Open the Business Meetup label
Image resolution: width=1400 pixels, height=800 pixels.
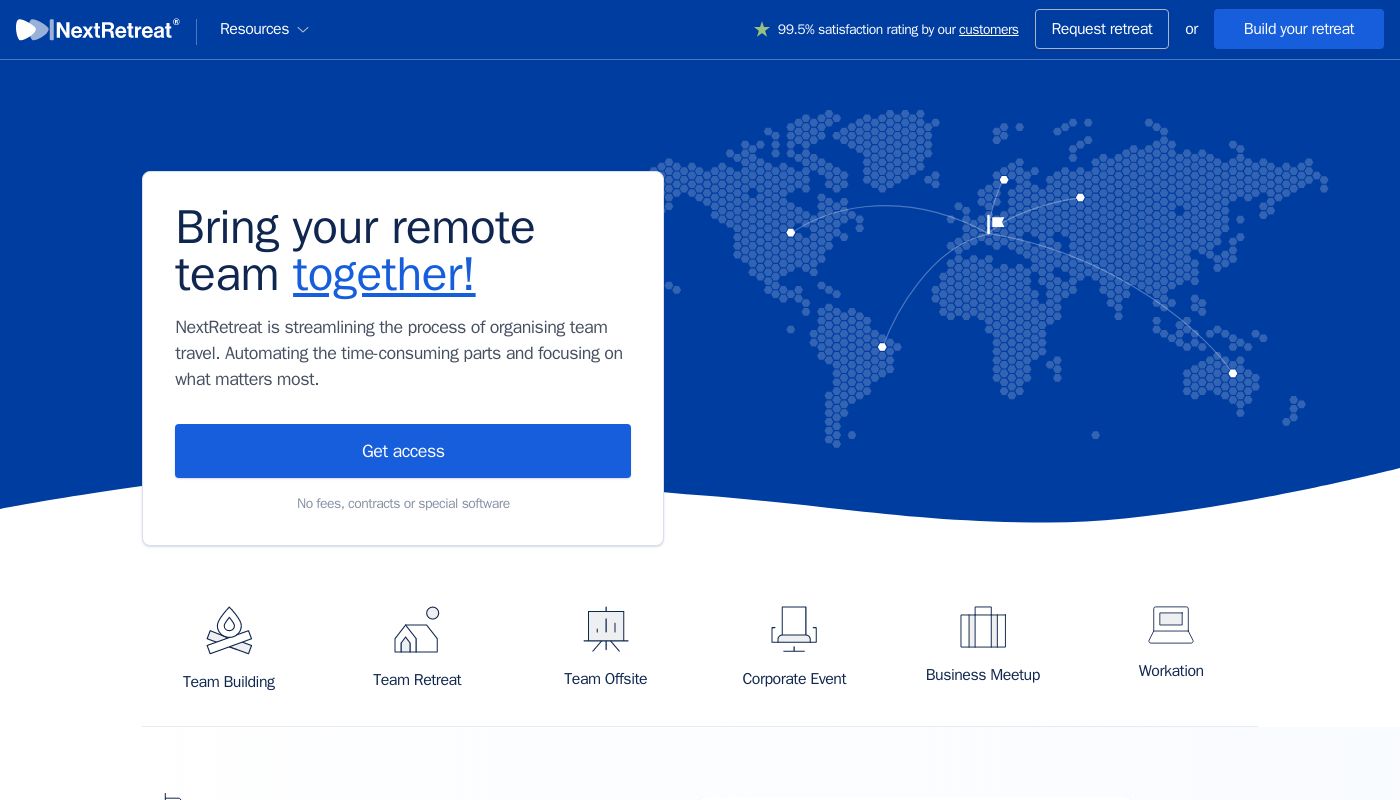pyautogui.click(x=983, y=675)
